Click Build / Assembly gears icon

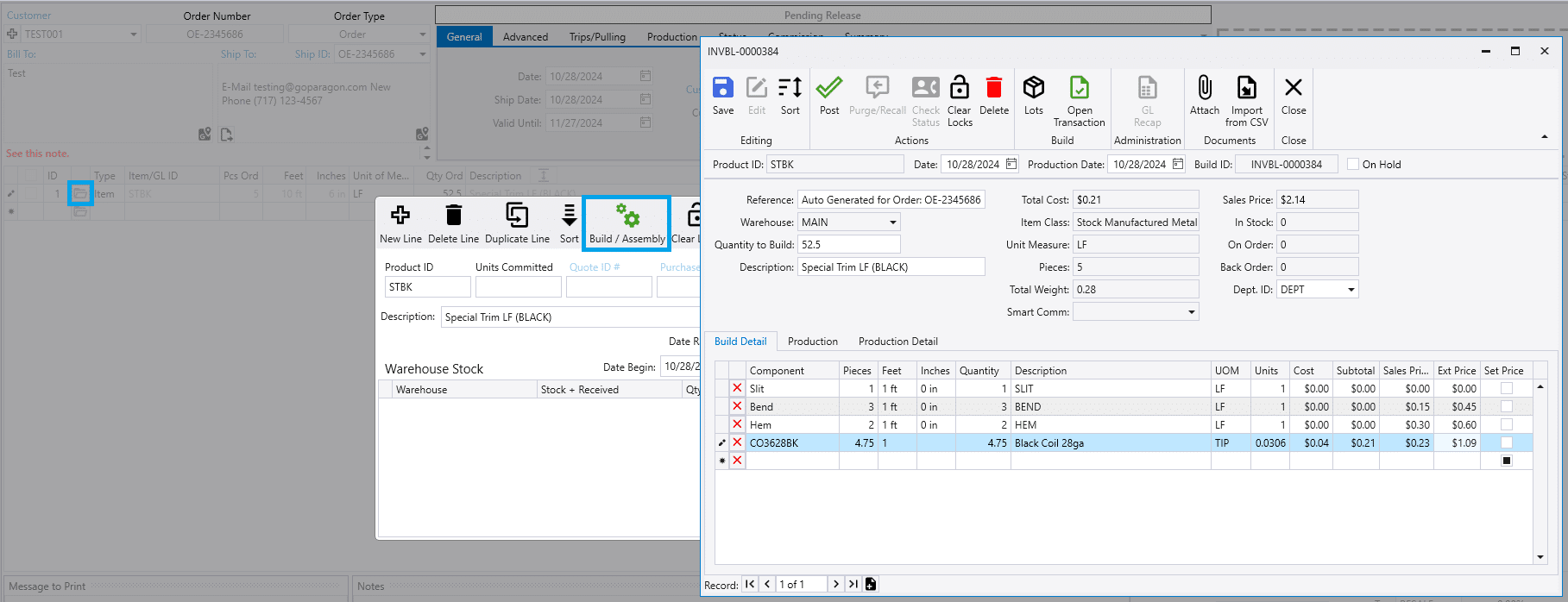[627, 216]
